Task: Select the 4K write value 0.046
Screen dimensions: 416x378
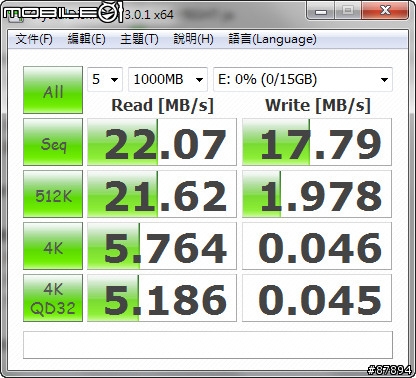Action: 317,246
